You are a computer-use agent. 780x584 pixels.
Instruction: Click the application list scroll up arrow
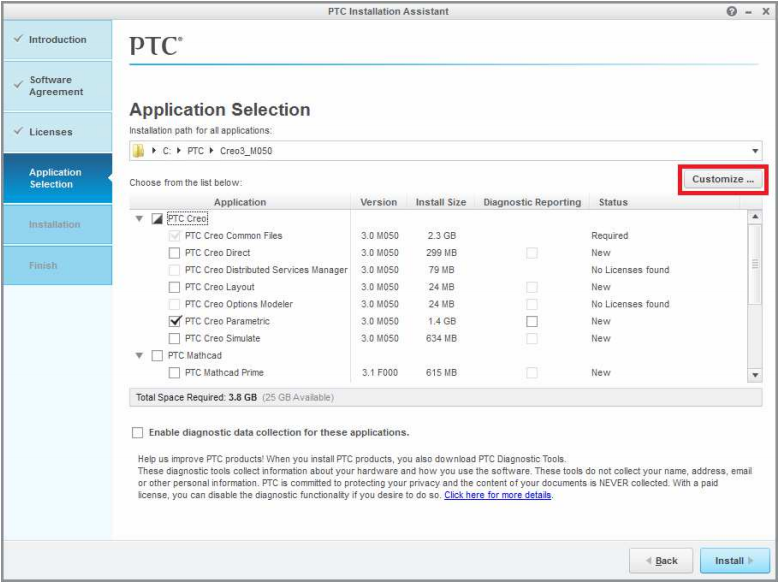tap(755, 216)
